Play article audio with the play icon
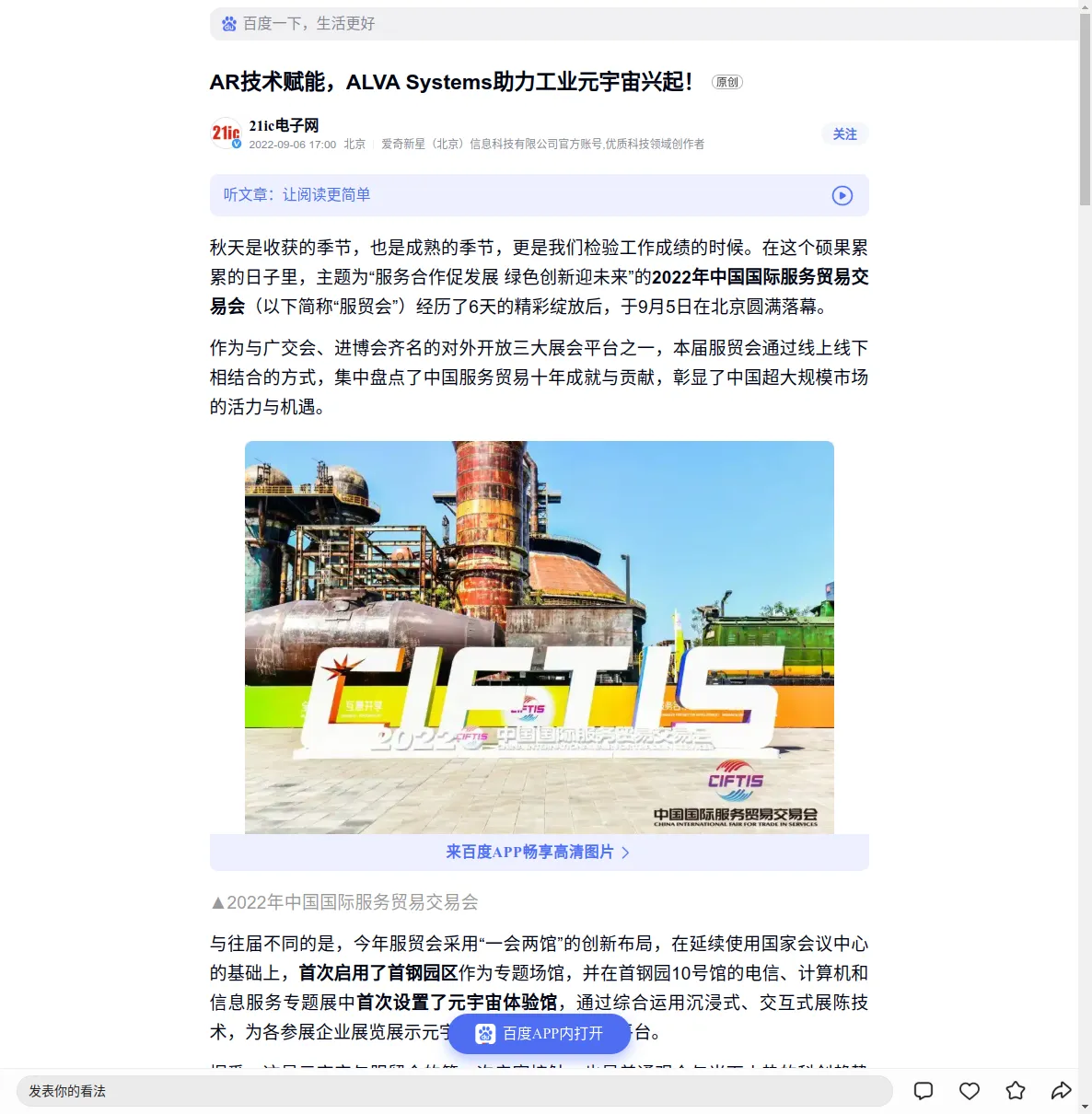The image size is (1092, 1114). click(x=842, y=195)
